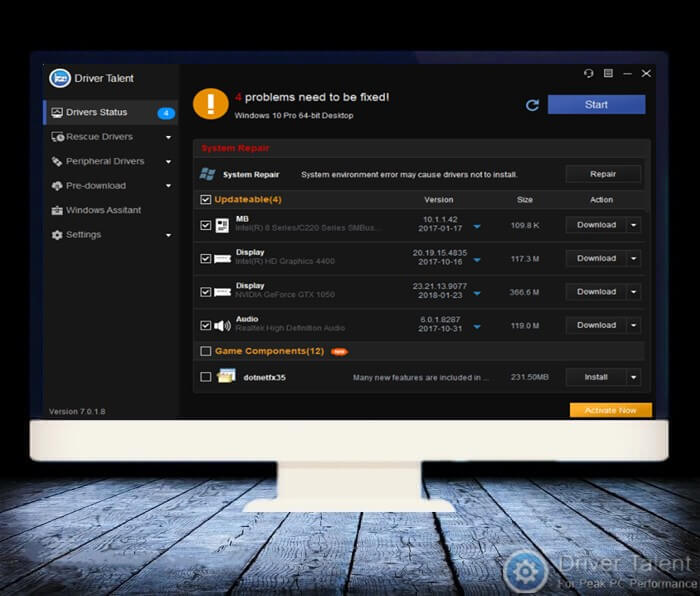Open the menu list icon in title bar
This screenshot has width=700, height=596.
point(608,73)
